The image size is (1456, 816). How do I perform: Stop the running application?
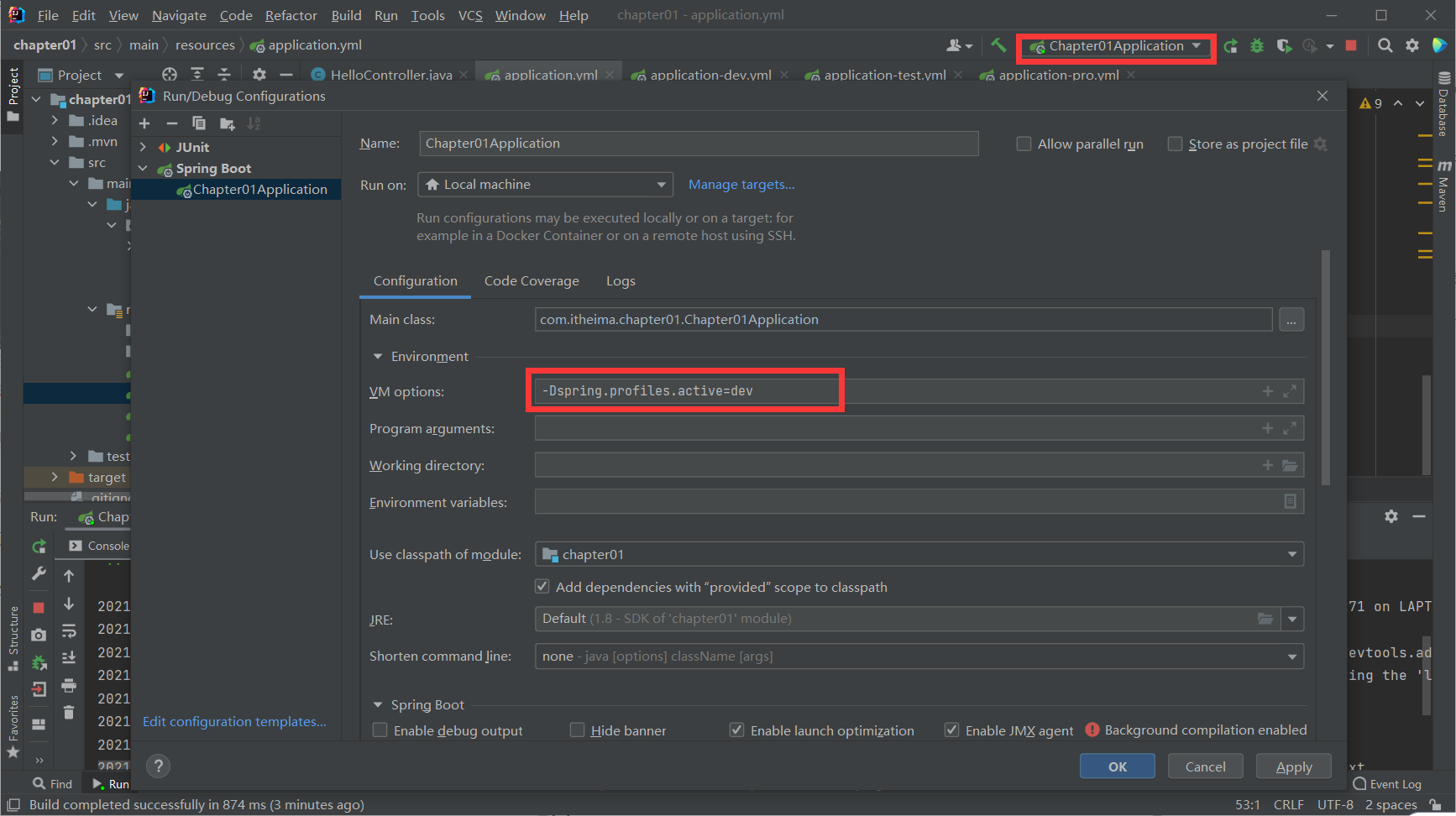click(1352, 45)
